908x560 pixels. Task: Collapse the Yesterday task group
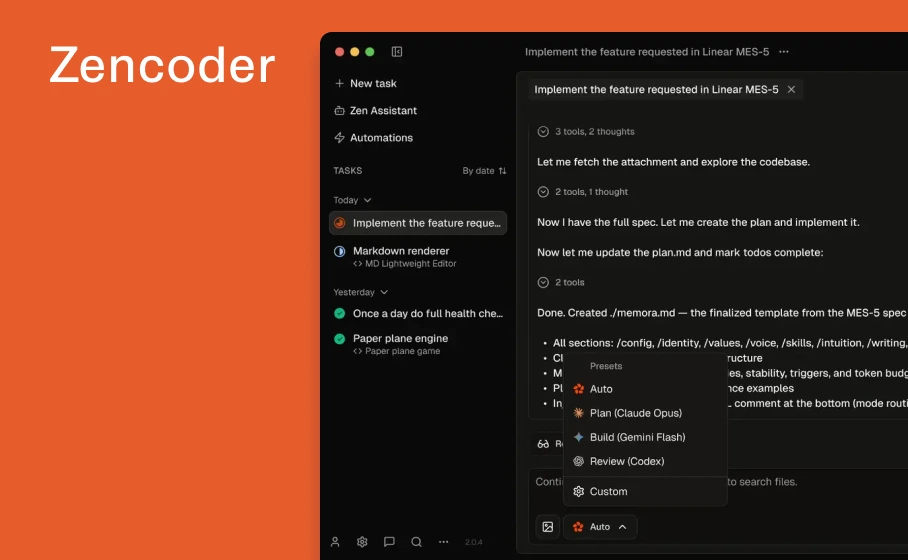point(360,292)
